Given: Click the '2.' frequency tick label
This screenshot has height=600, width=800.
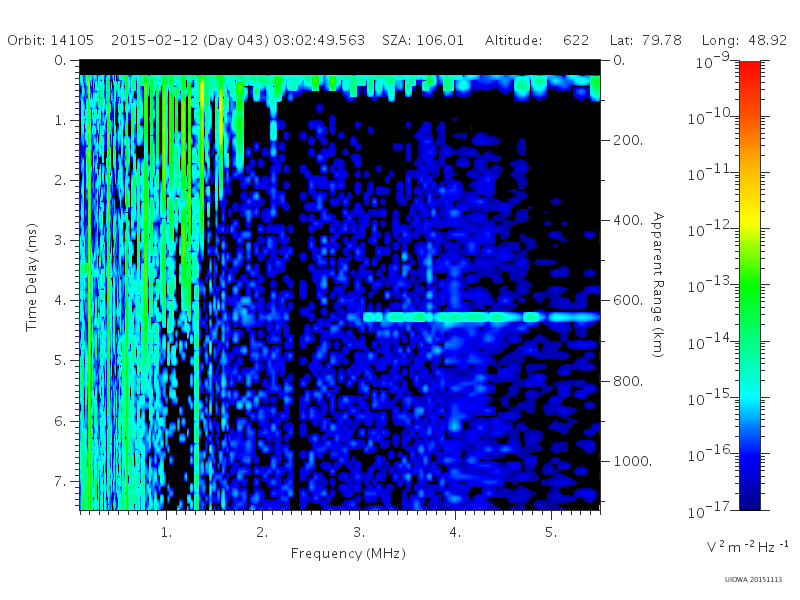Looking at the screenshot, I should click(x=262, y=533).
